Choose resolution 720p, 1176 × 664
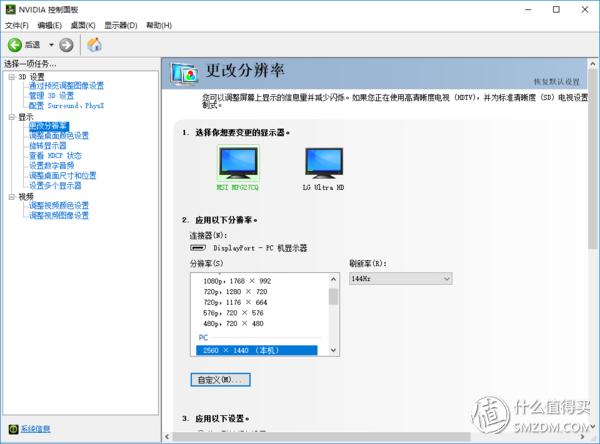Image resolution: width=600 pixels, height=444 pixels. pyautogui.click(x=235, y=302)
